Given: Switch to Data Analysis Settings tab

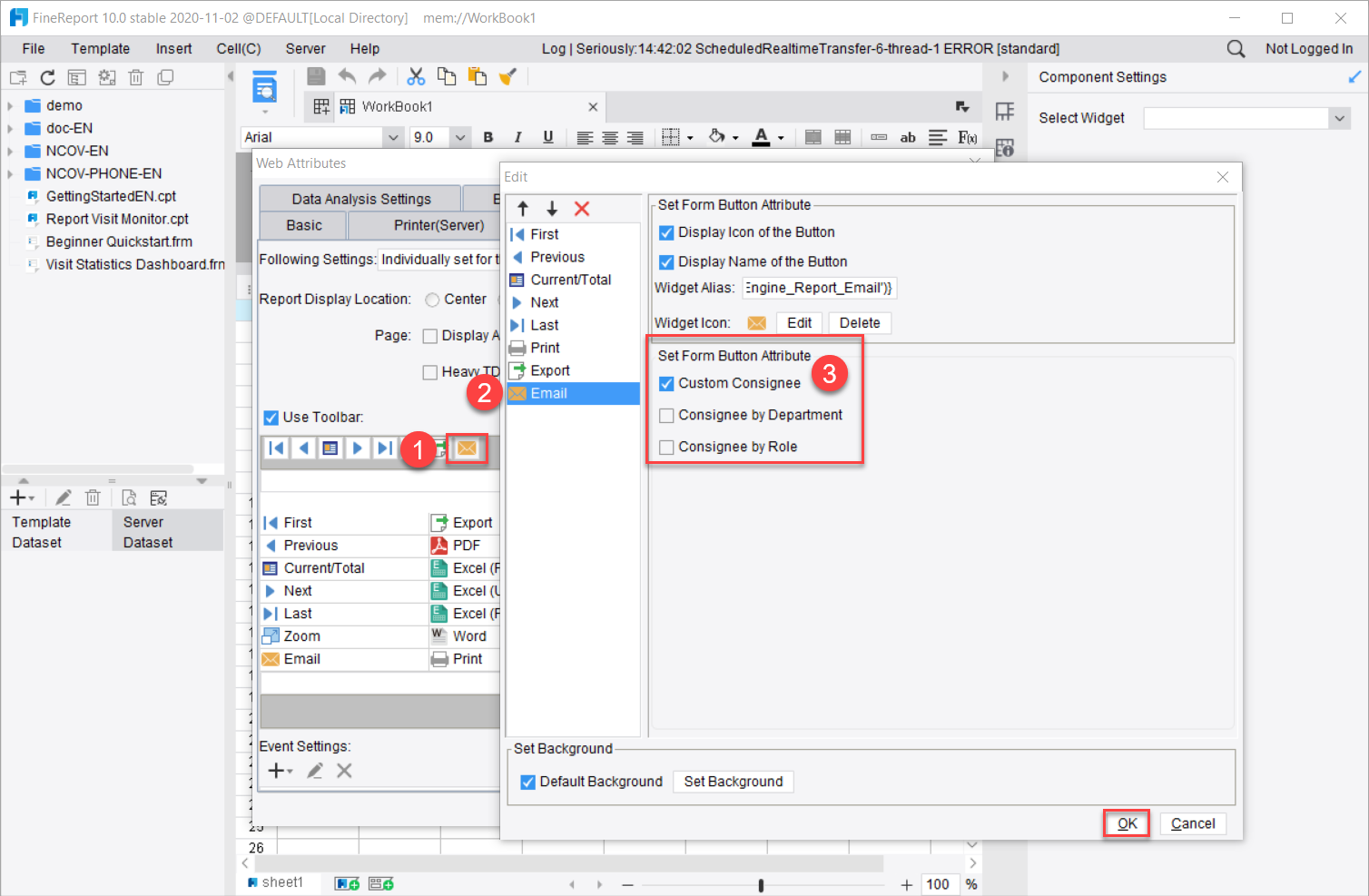Looking at the screenshot, I should (x=361, y=199).
